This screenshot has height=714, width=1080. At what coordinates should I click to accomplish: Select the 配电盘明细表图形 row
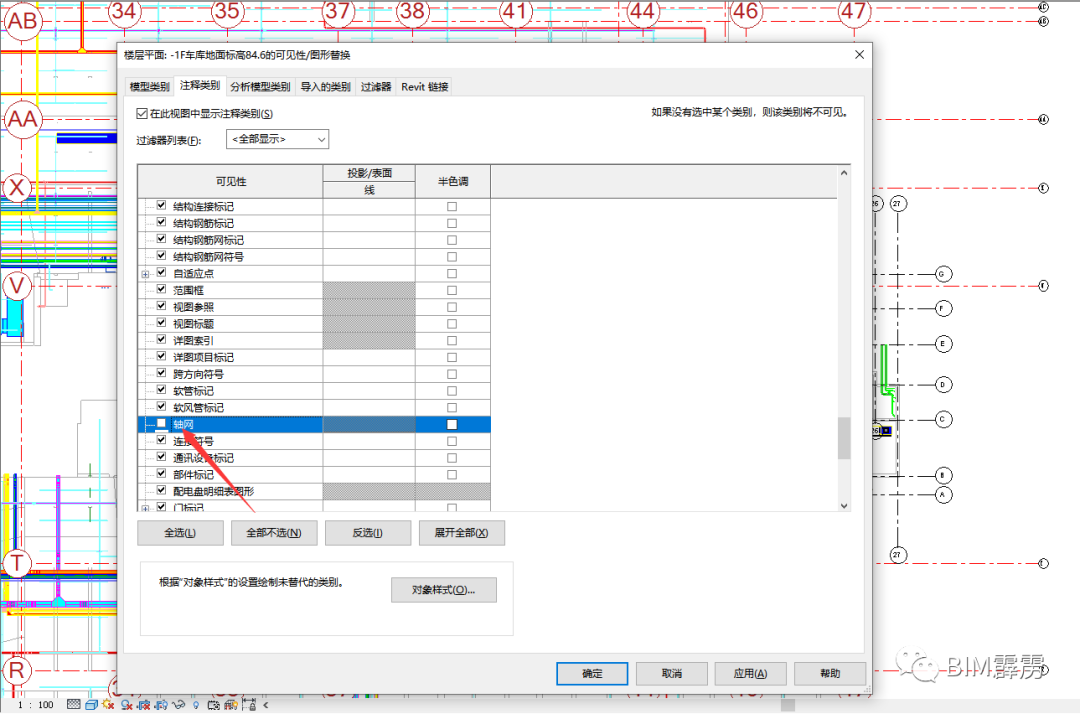[314, 492]
